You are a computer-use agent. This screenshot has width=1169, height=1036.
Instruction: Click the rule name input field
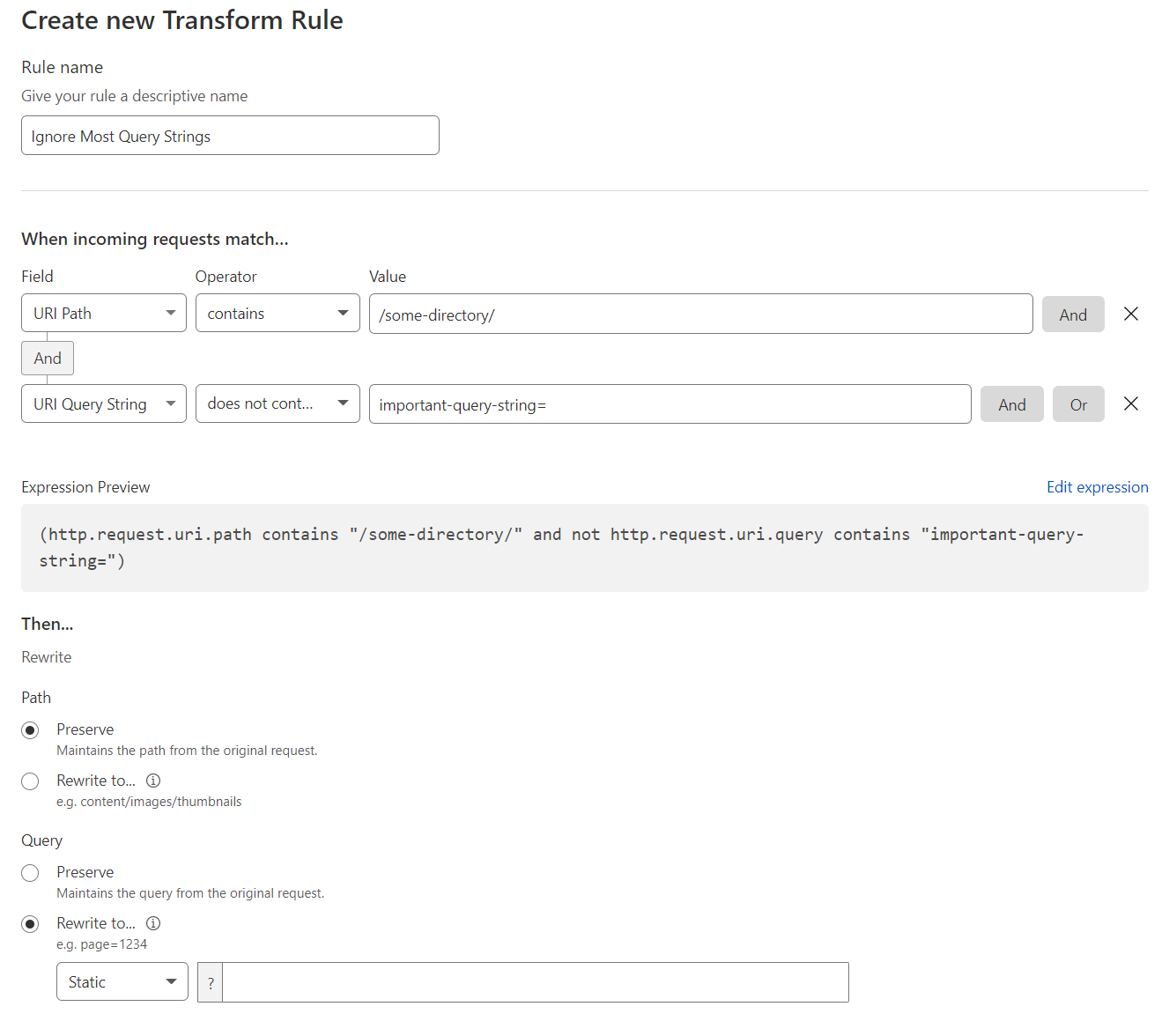coord(229,135)
